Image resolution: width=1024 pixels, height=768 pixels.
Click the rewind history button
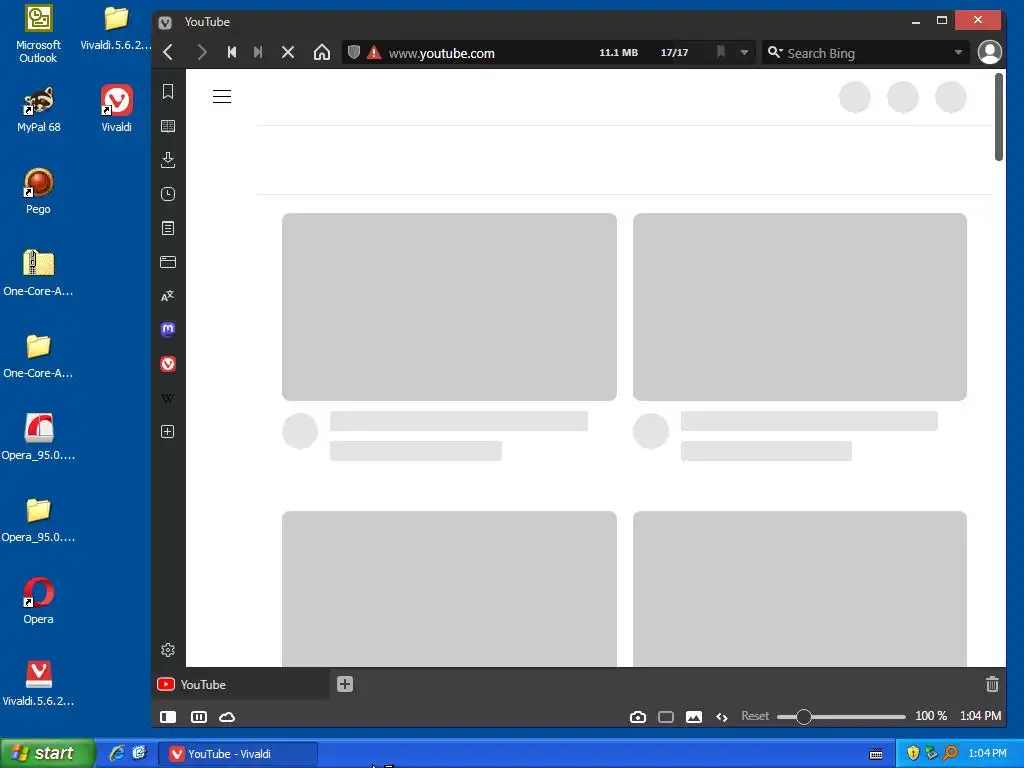[232, 52]
